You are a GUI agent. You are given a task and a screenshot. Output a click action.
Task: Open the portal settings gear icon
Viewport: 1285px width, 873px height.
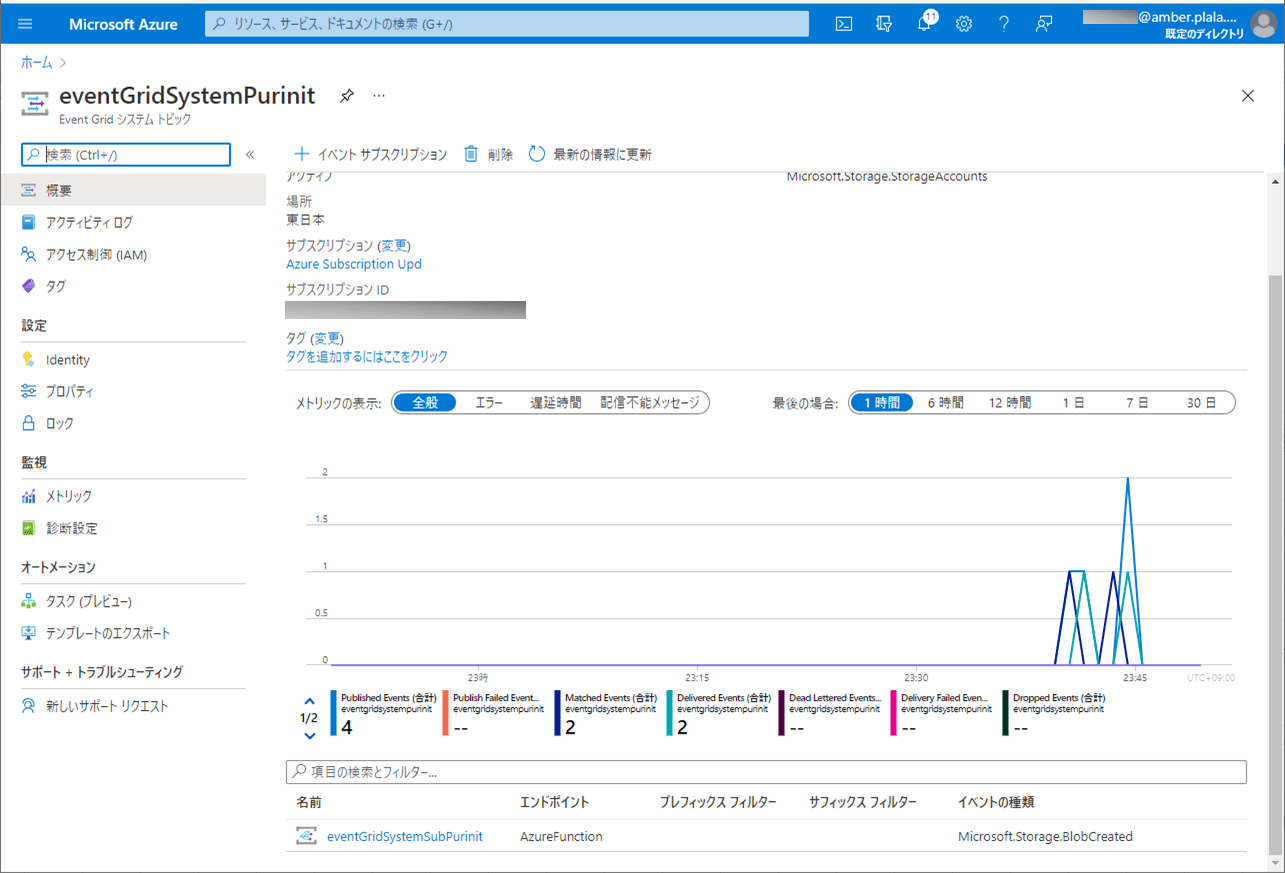(x=964, y=24)
